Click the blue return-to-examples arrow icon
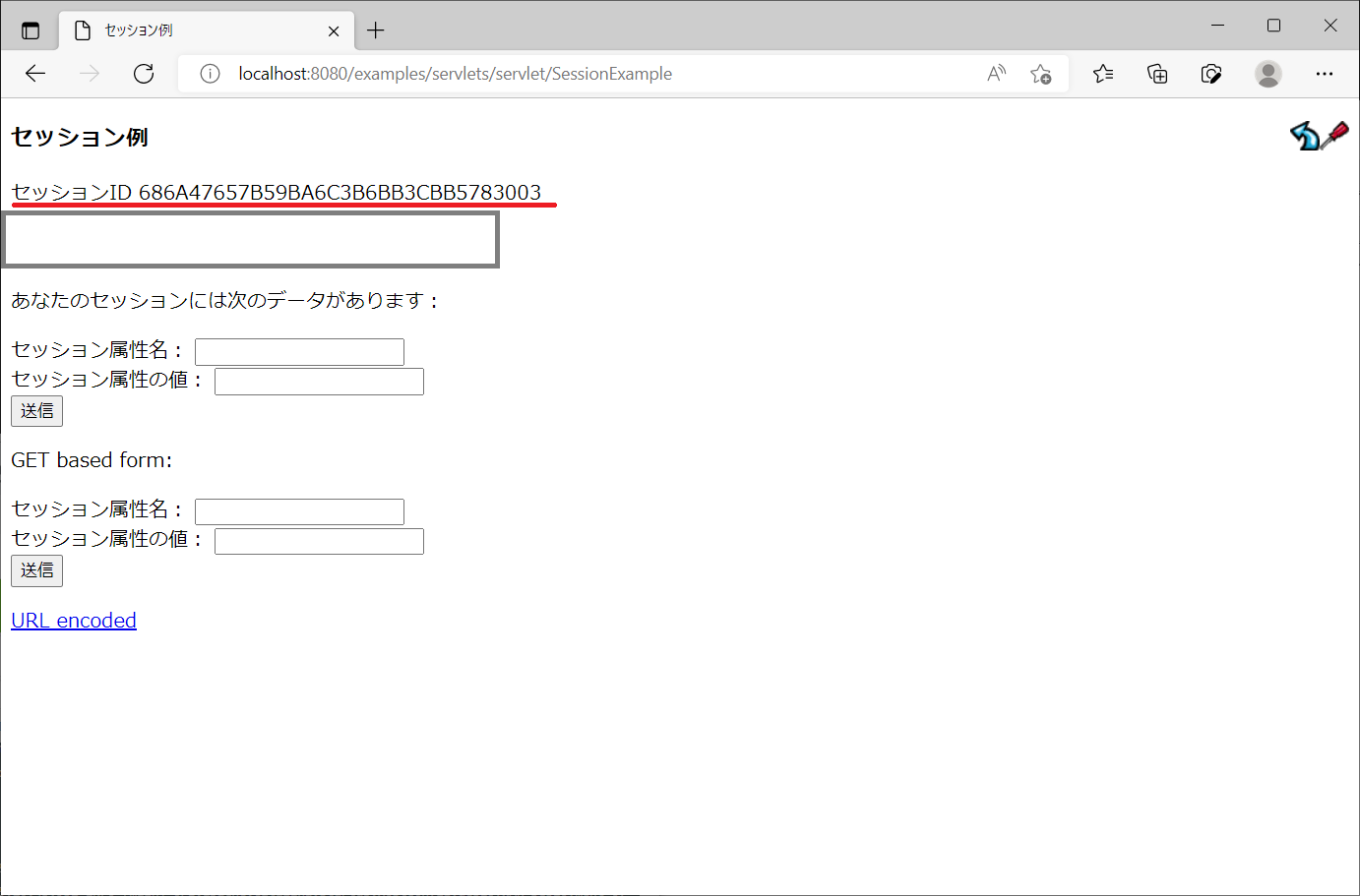The image size is (1360, 896). point(1305,137)
